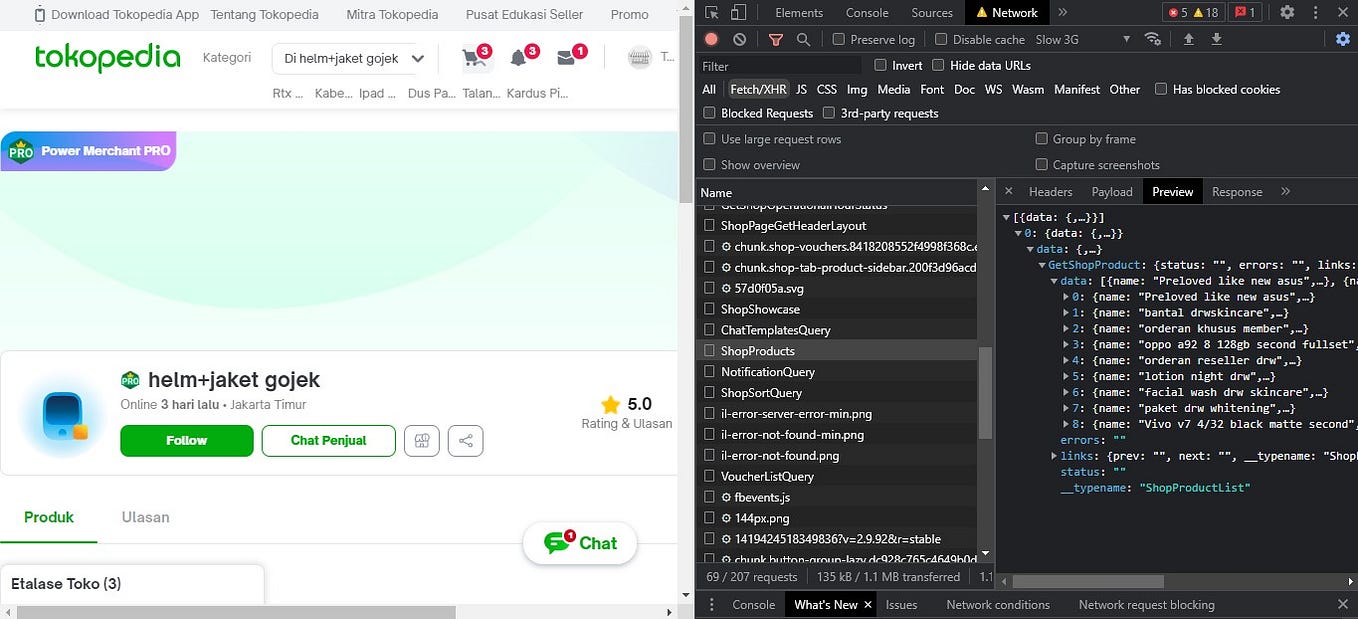
Task: Open the Pusat Edukasi Seller link
Action: pos(523,14)
